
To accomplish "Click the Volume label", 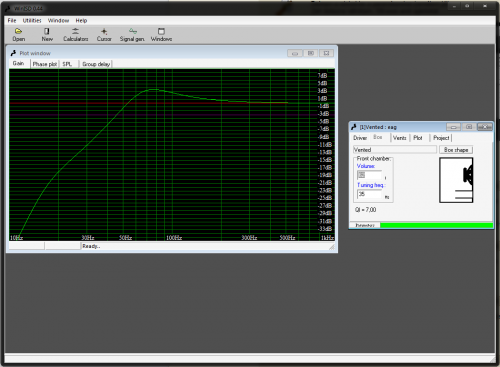I will 366,166.
